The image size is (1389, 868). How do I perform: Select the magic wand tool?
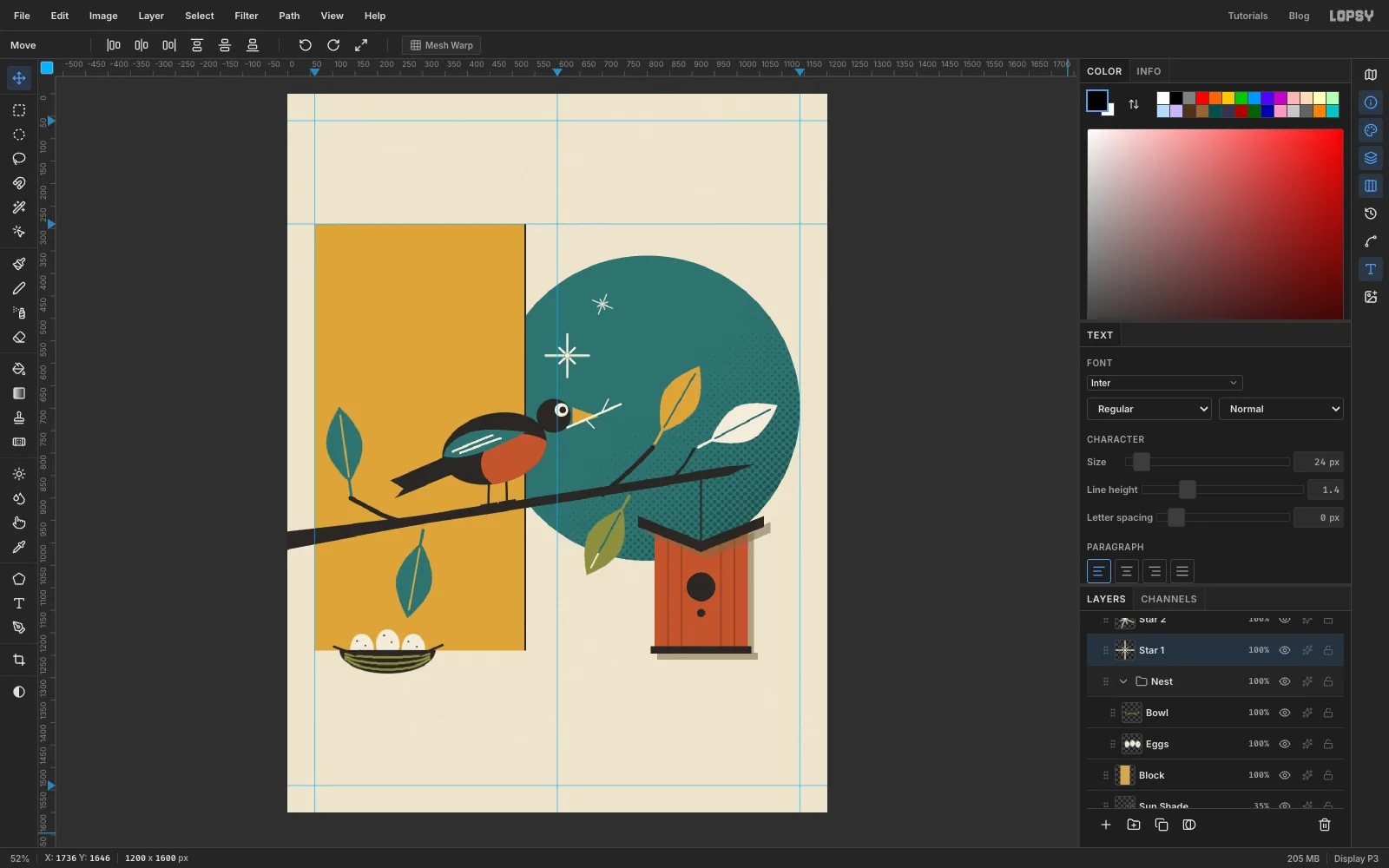click(19, 207)
